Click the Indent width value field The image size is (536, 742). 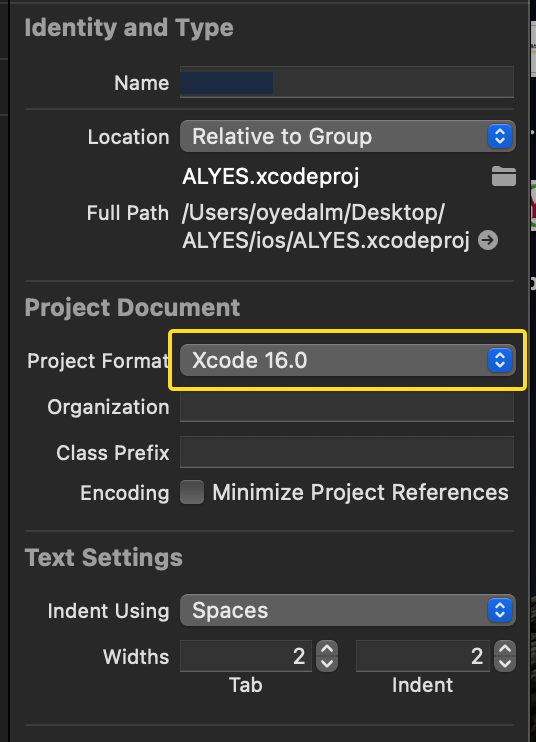[x=422, y=656]
